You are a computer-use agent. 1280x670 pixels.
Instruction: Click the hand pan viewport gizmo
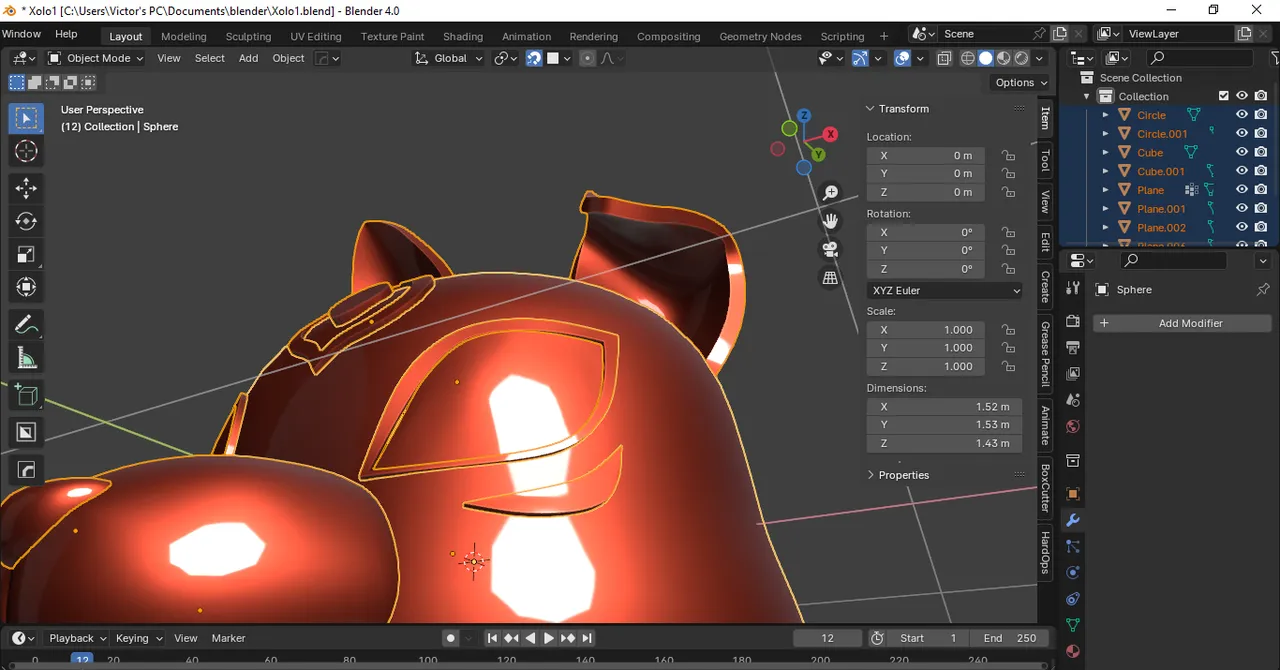coord(830,220)
